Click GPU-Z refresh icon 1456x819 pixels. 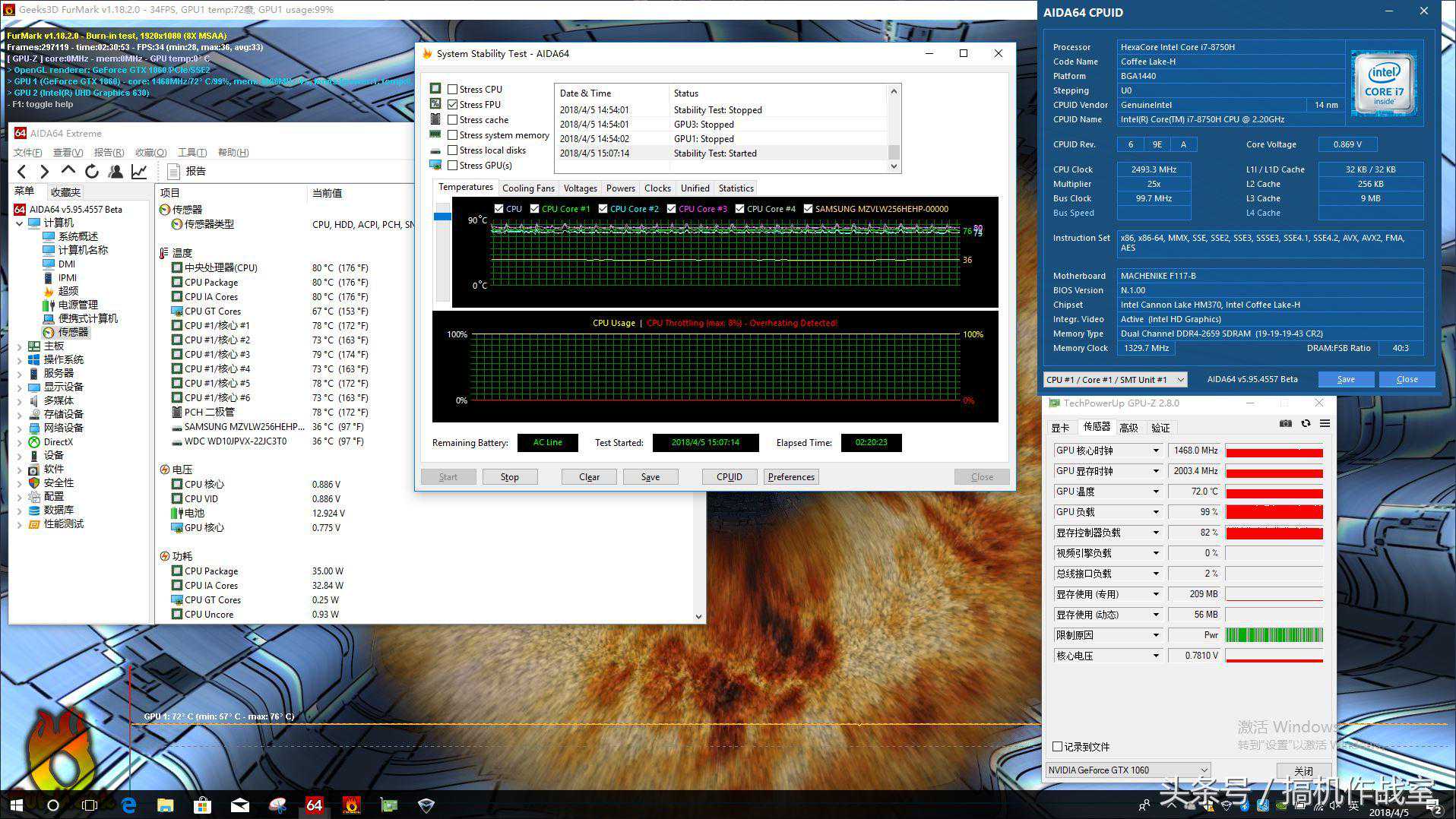tap(1306, 424)
